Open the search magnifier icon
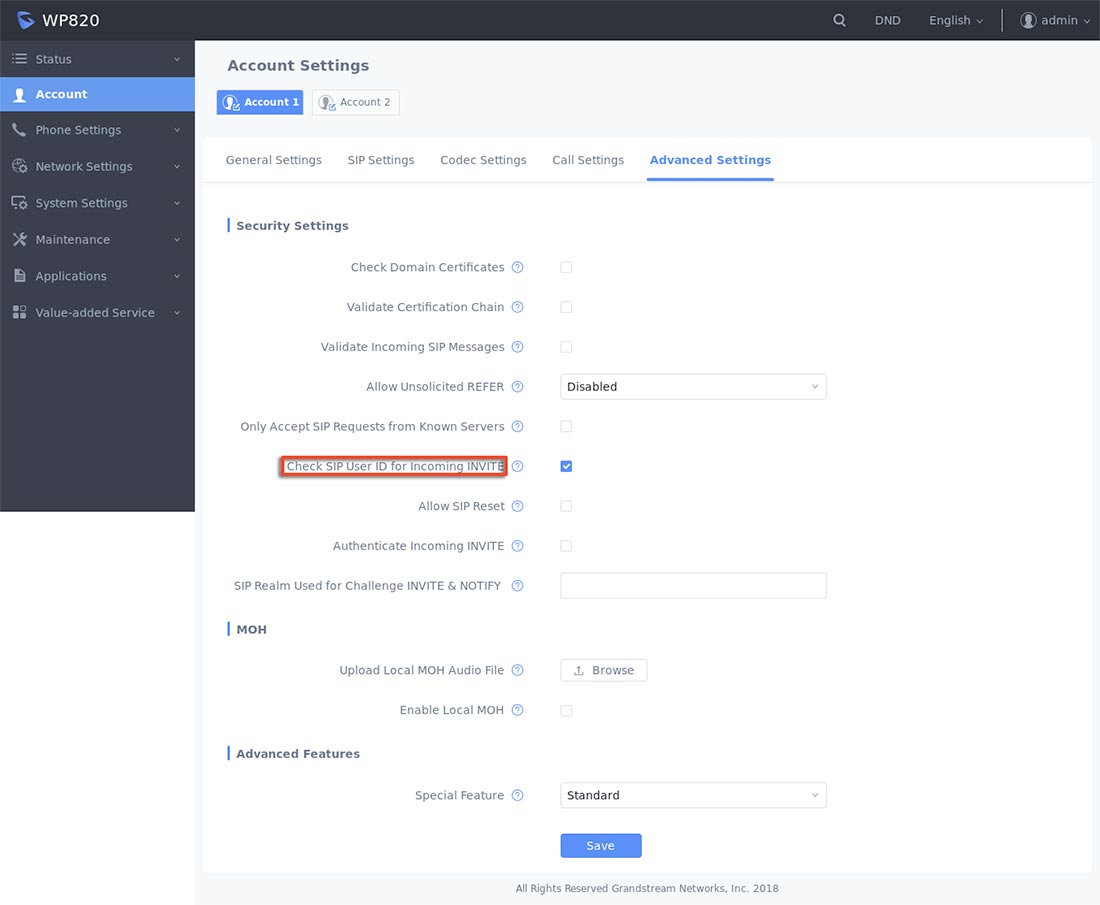1100x905 pixels. click(x=839, y=20)
